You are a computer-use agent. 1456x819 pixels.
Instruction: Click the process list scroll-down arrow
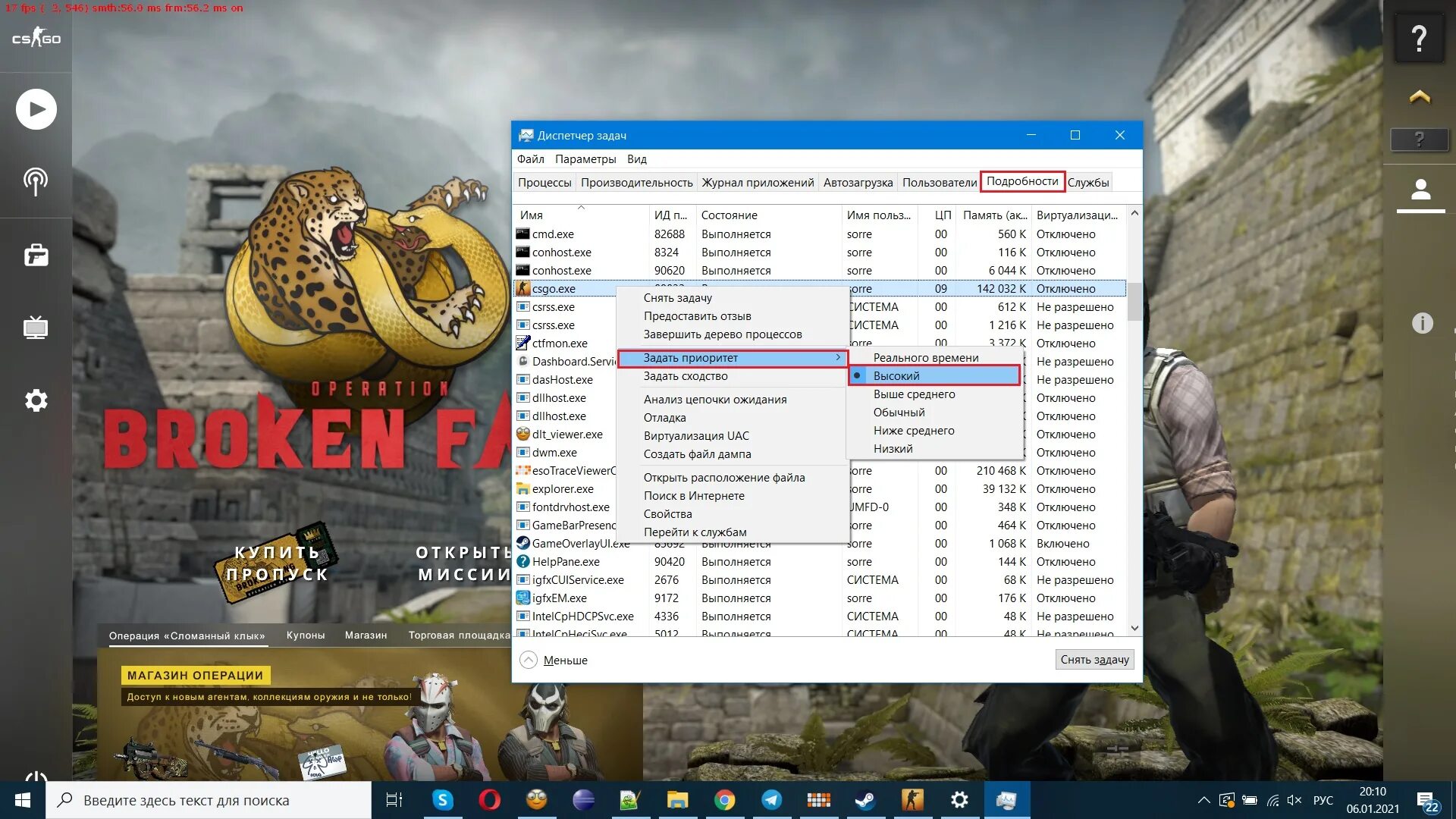[x=1134, y=628]
